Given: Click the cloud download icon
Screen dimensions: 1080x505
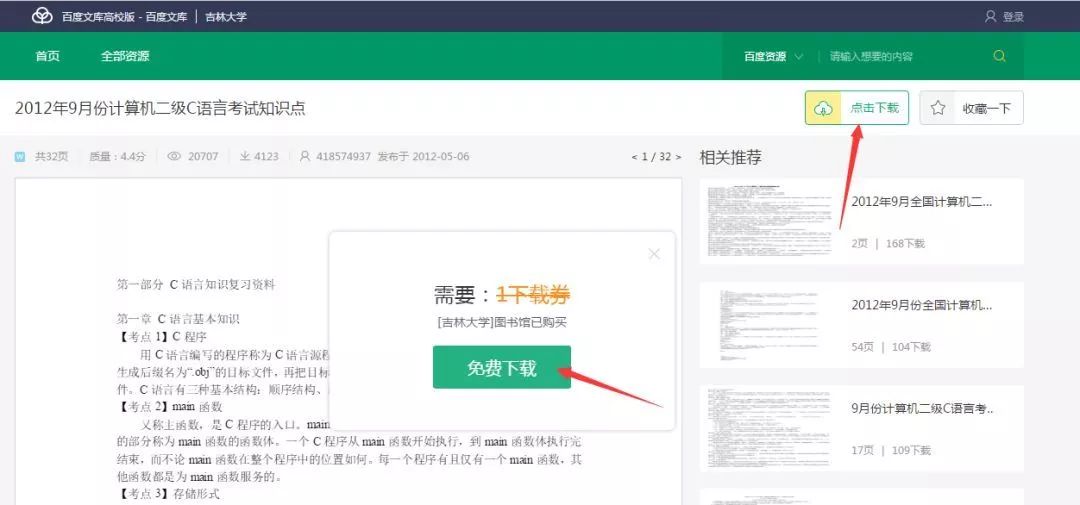Looking at the screenshot, I should [x=823, y=108].
